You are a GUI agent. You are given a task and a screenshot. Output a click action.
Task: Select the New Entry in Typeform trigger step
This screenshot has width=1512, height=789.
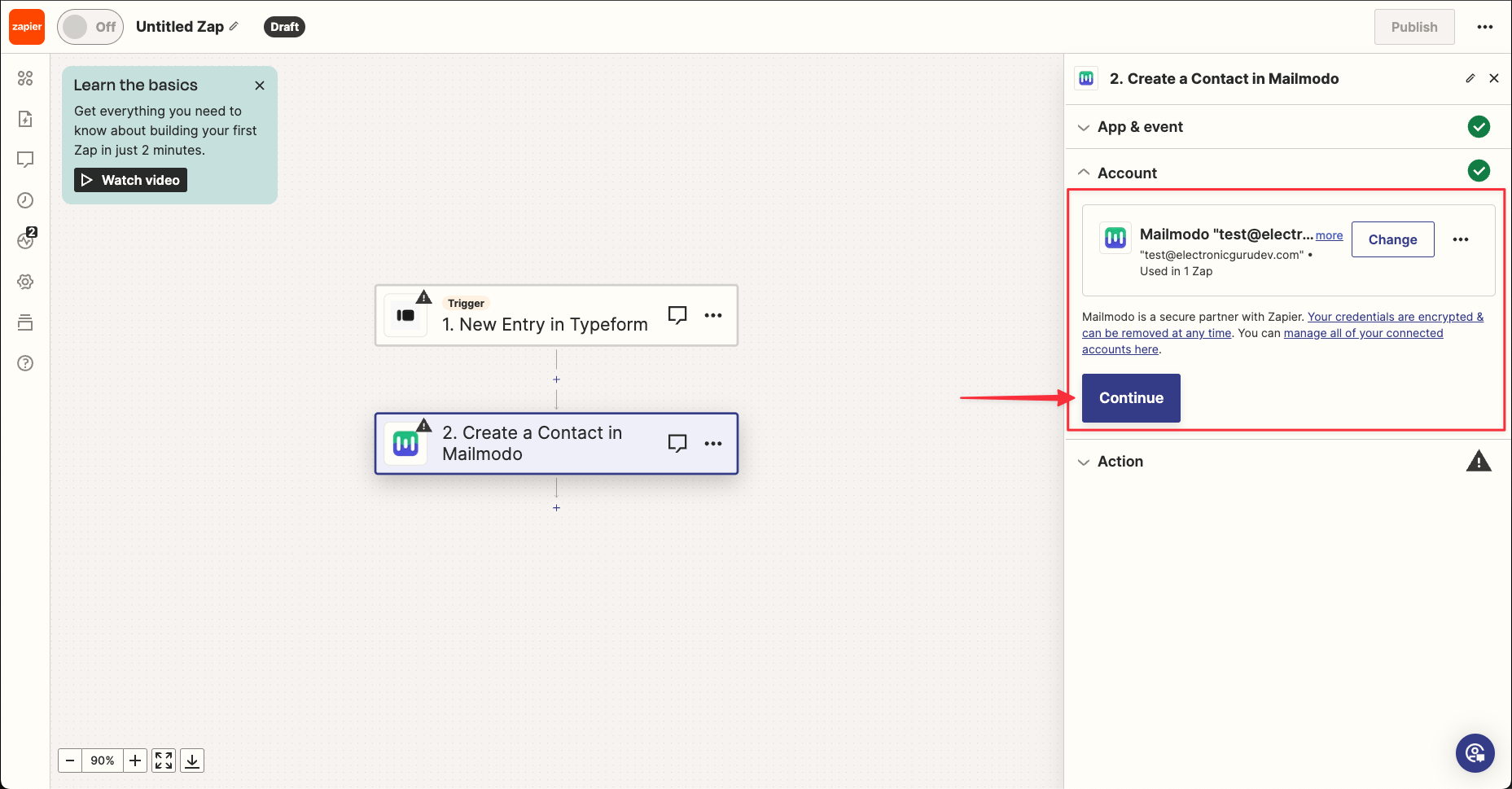tap(556, 315)
